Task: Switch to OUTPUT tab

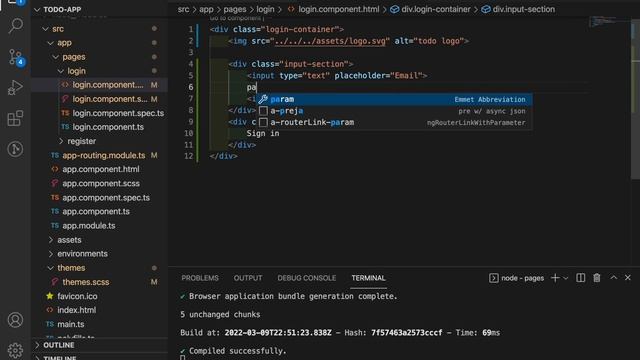Action: click(x=248, y=278)
